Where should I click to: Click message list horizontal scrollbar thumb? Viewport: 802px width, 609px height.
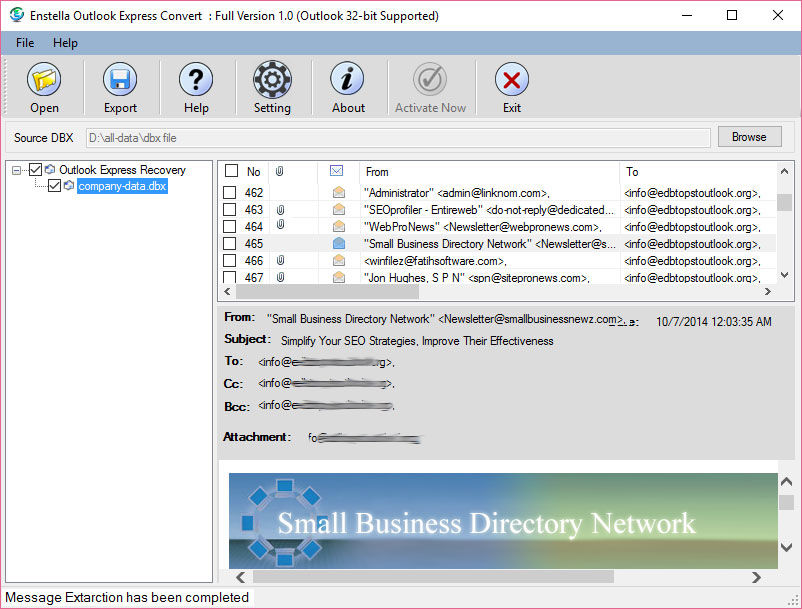coord(327,291)
